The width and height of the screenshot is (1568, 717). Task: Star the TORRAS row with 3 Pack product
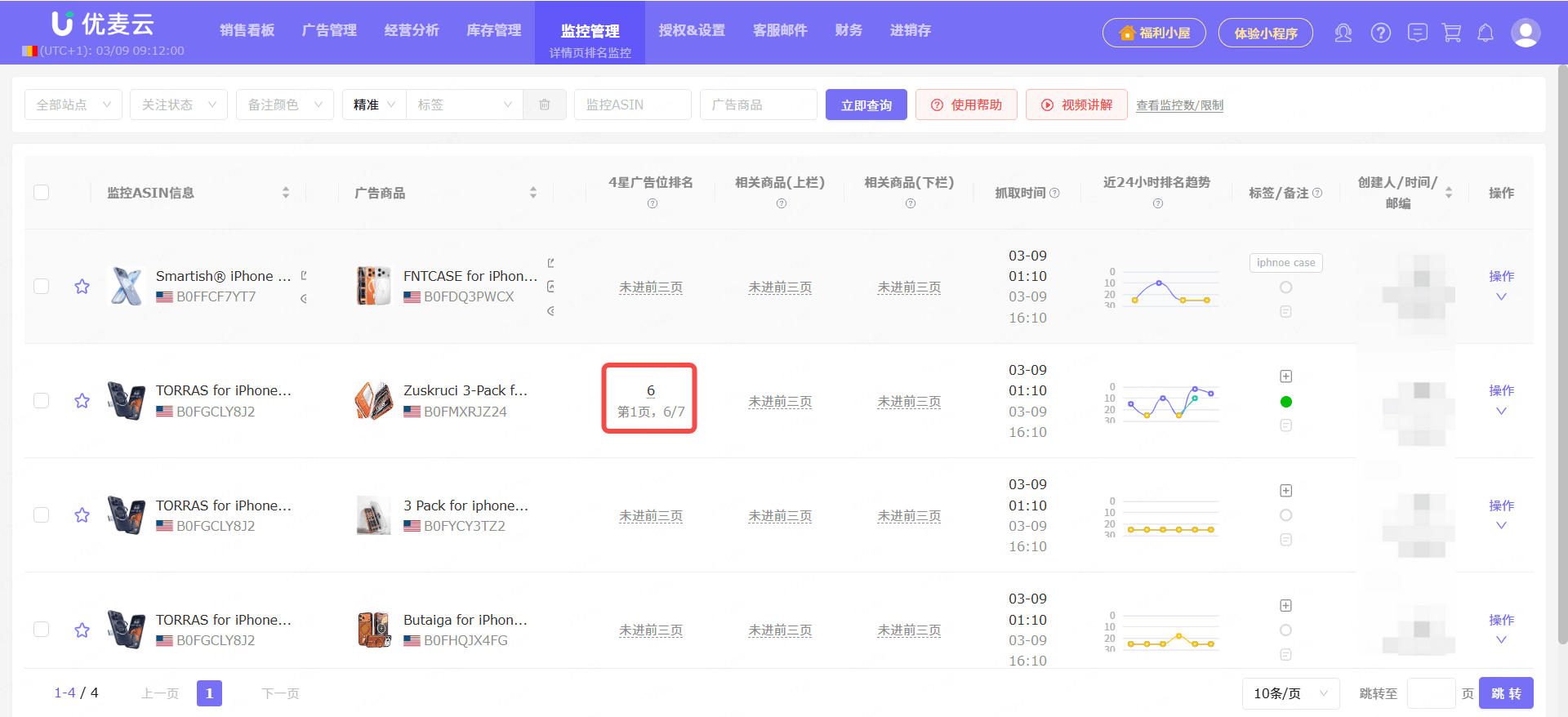82,515
